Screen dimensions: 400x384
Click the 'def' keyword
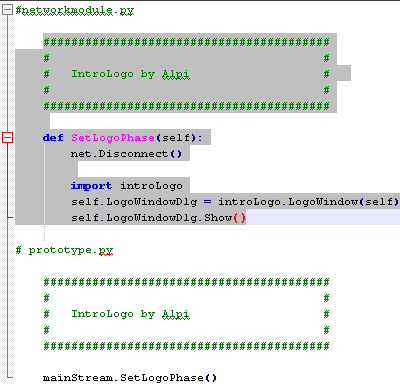pos(53,138)
